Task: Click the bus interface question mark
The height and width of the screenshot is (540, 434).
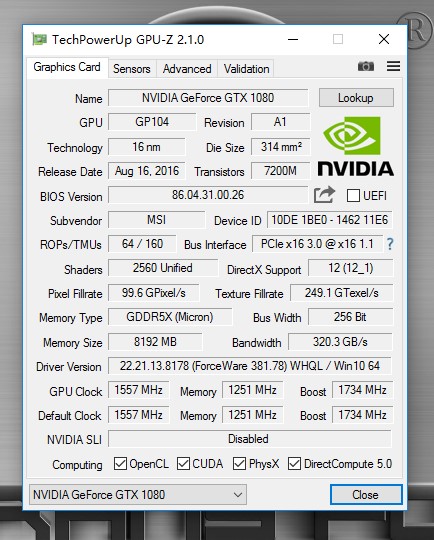Action: (390, 244)
